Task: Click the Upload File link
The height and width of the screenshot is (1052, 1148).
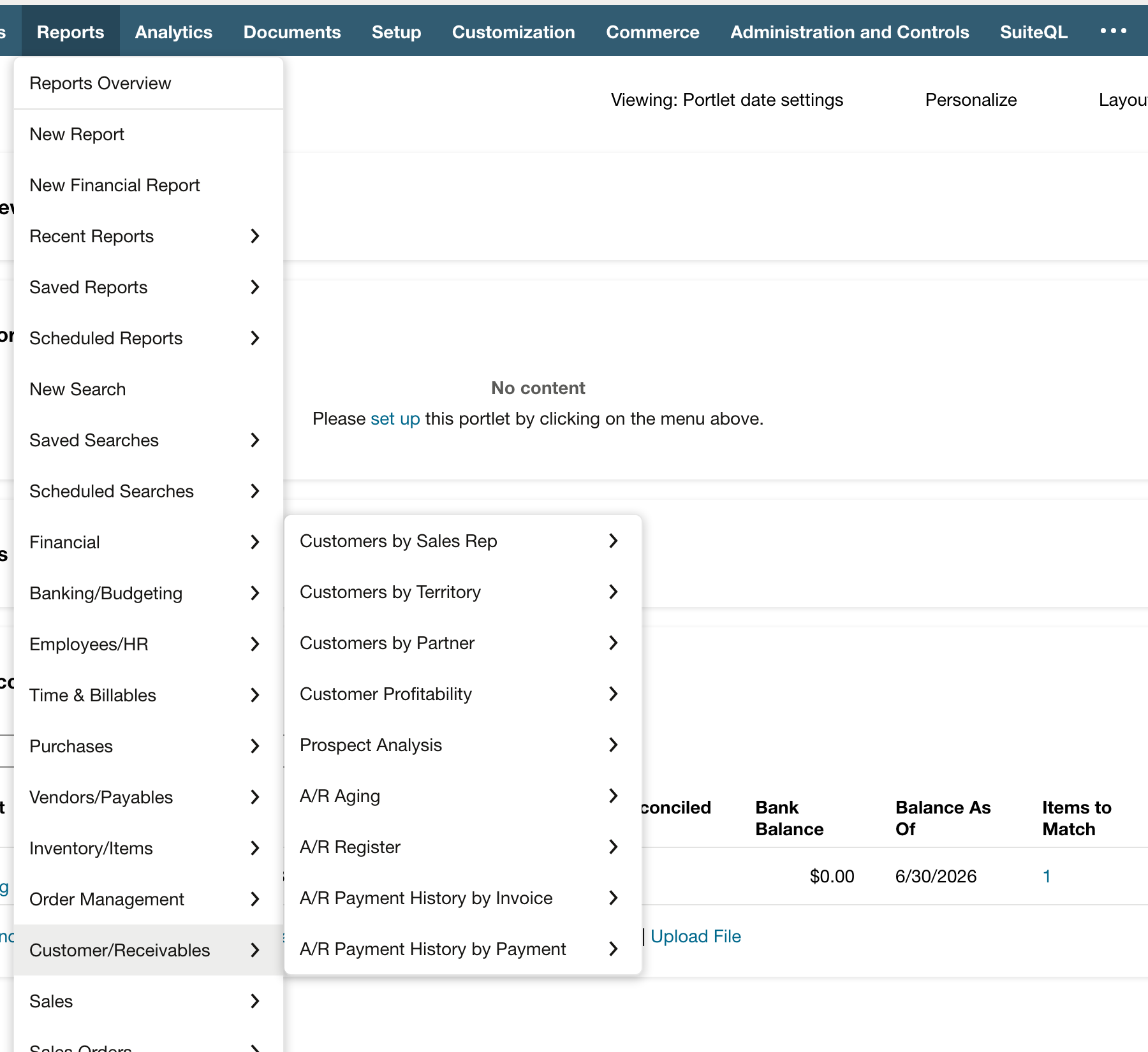Action: [695, 936]
